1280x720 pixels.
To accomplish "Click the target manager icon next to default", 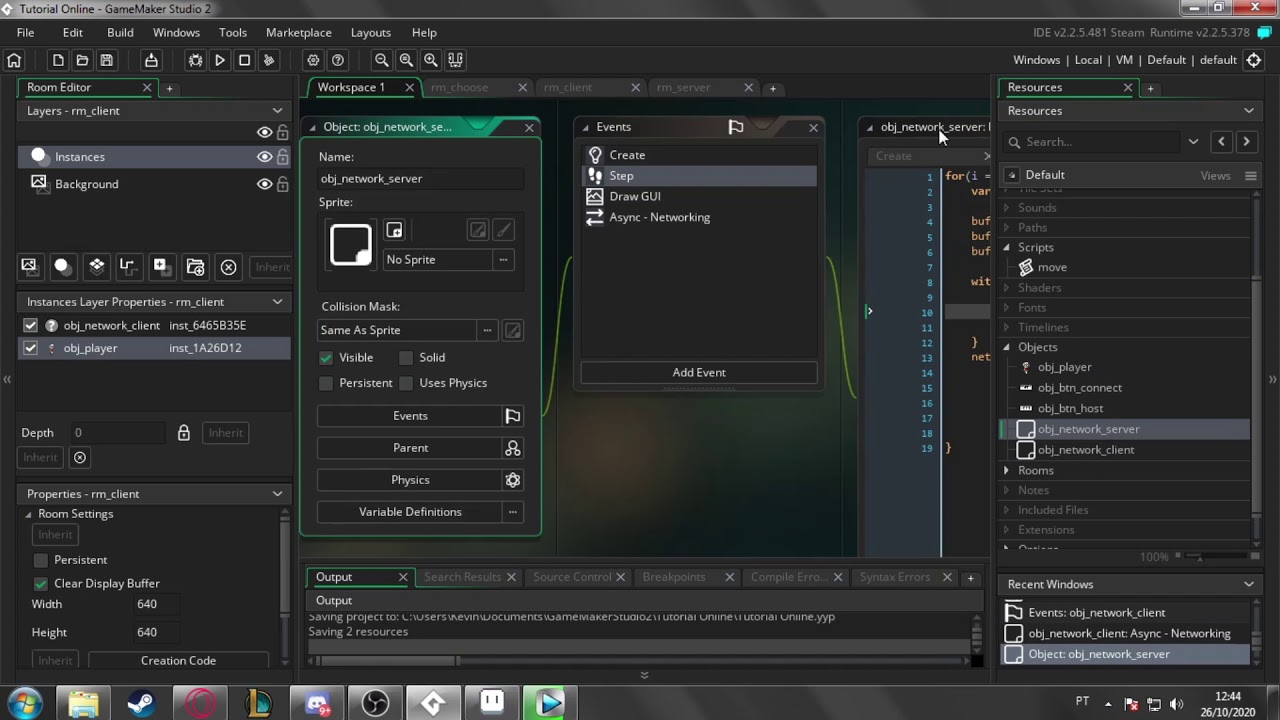I will click(1254, 60).
